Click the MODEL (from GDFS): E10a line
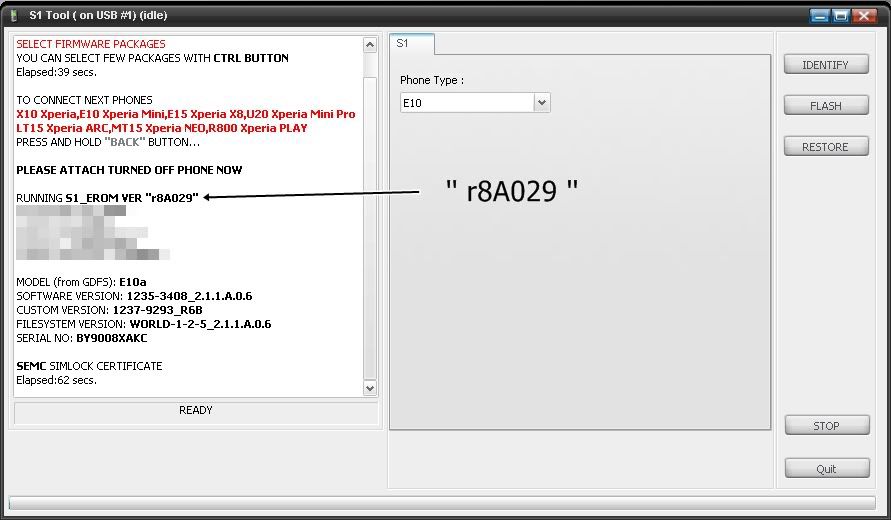This screenshot has height=520, width=891. click(81, 282)
